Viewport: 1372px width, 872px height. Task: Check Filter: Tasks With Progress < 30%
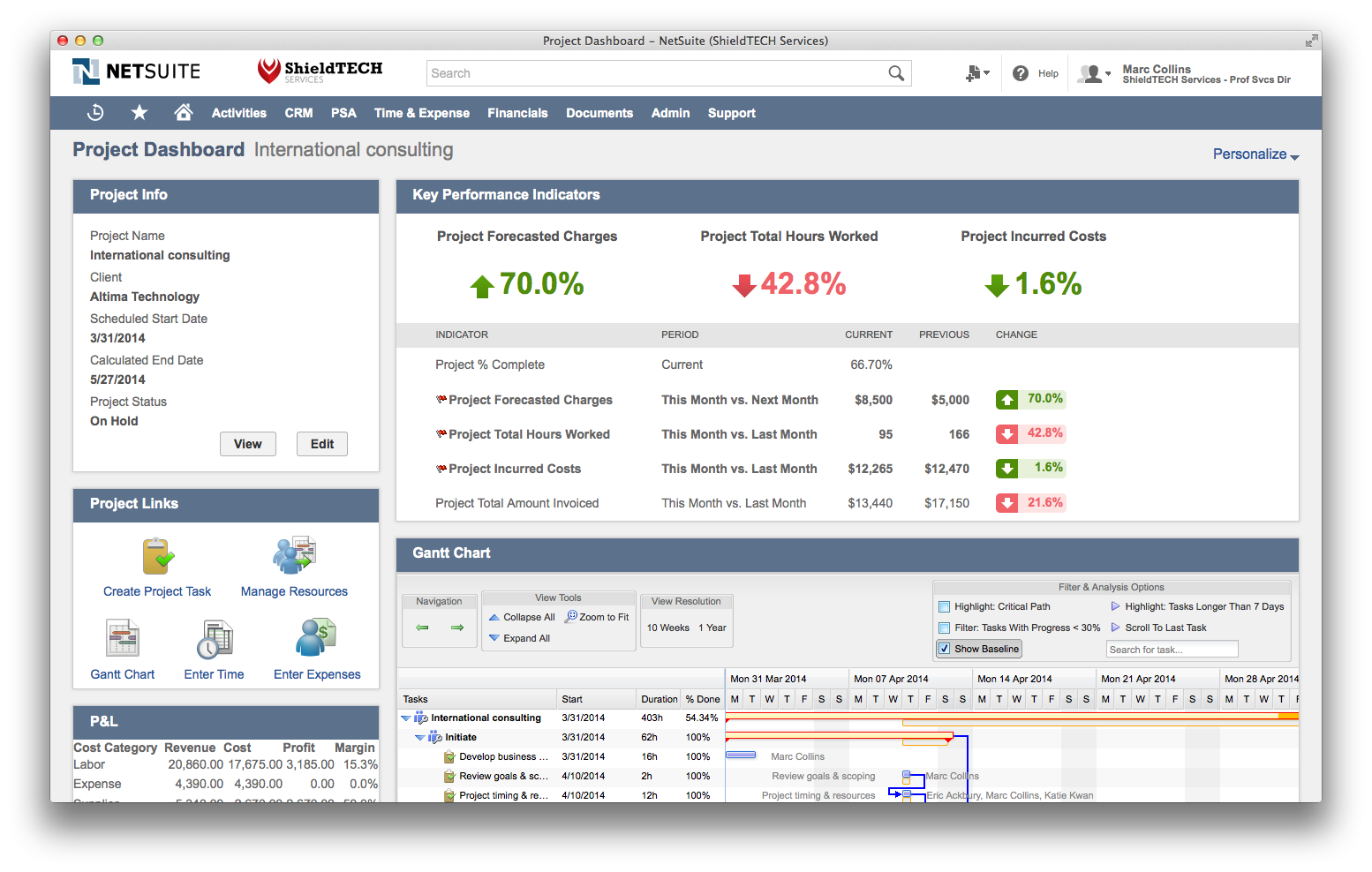944,628
